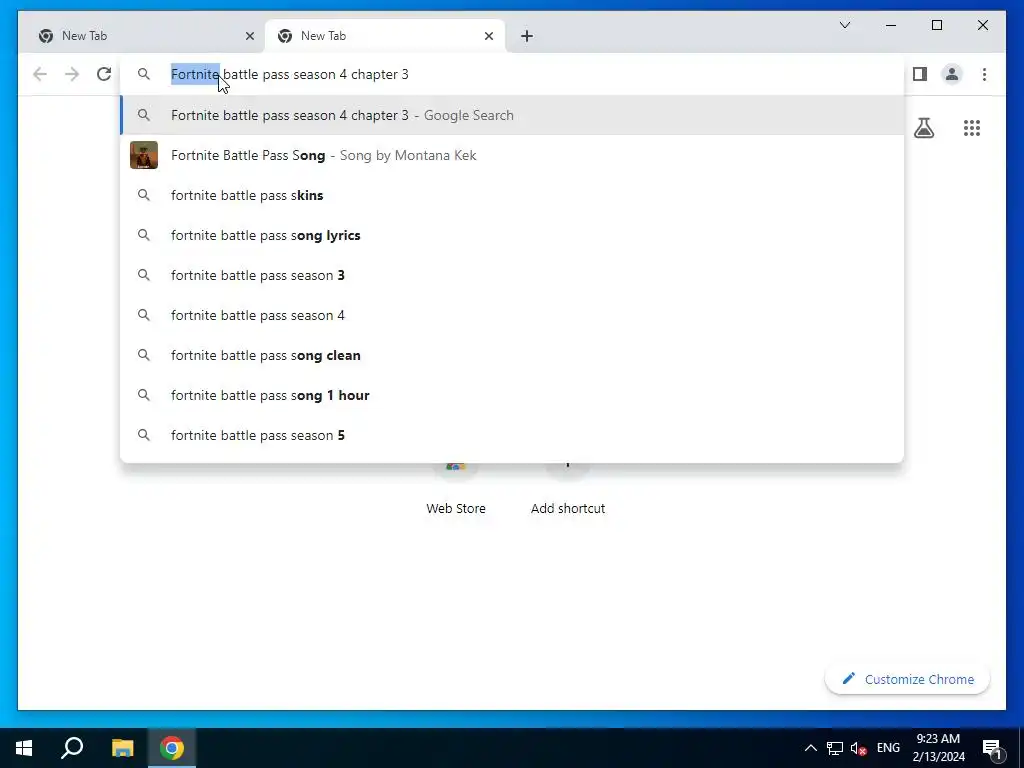Screen dimensions: 1024x768
Task: Select suggestion fortnite battle pass song clean
Action: coord(513,355)
